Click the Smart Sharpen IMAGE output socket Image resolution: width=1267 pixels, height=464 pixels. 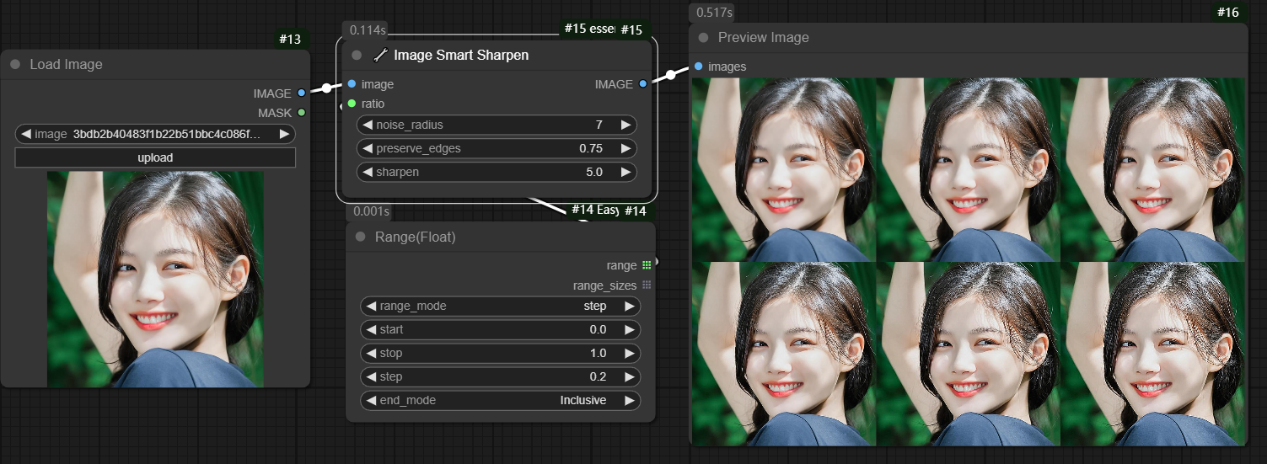(x=643, y=84)
